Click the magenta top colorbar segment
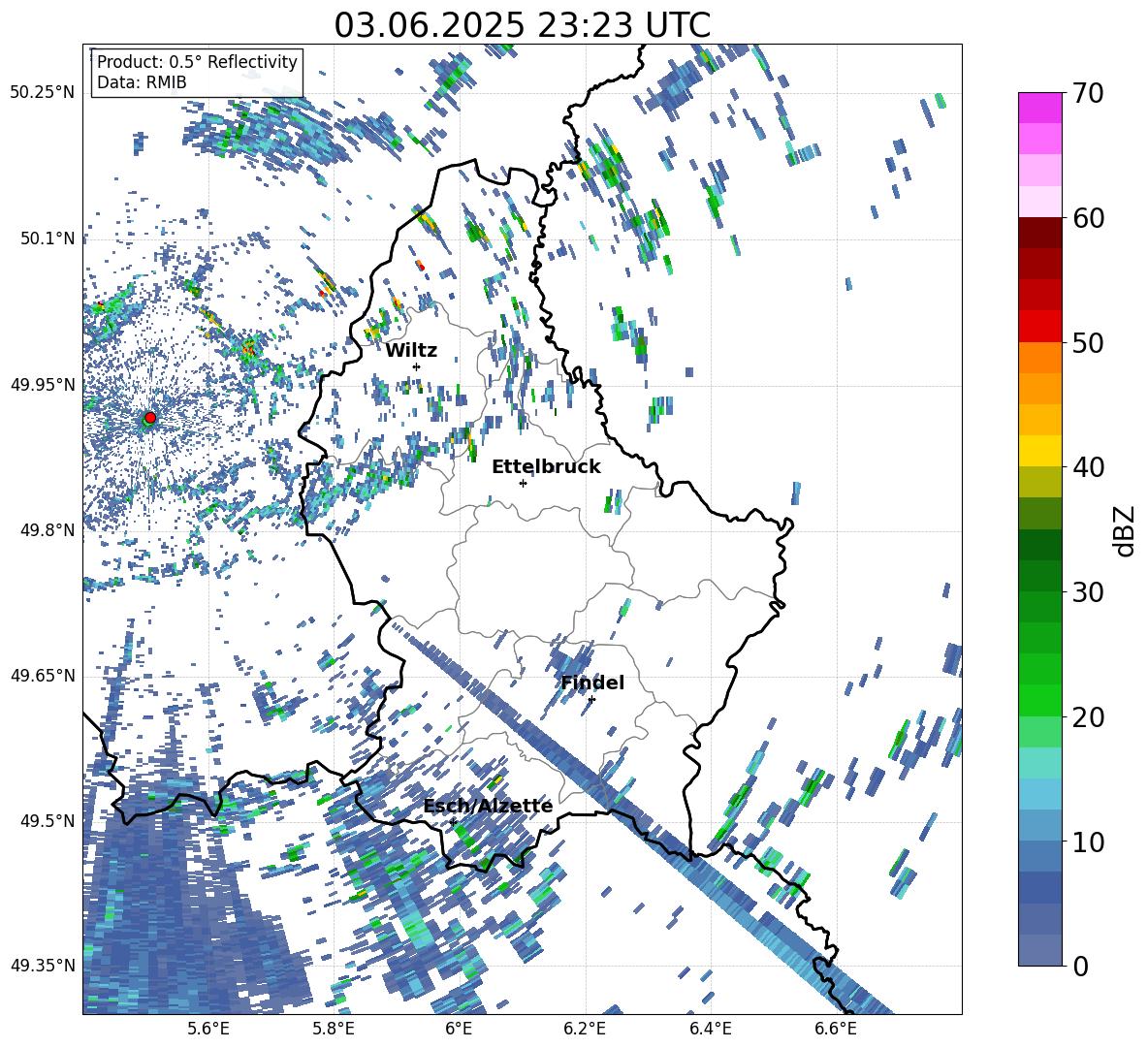Image resolution: width=1148 pixels, height=1048 pixels. (1039, 108)
